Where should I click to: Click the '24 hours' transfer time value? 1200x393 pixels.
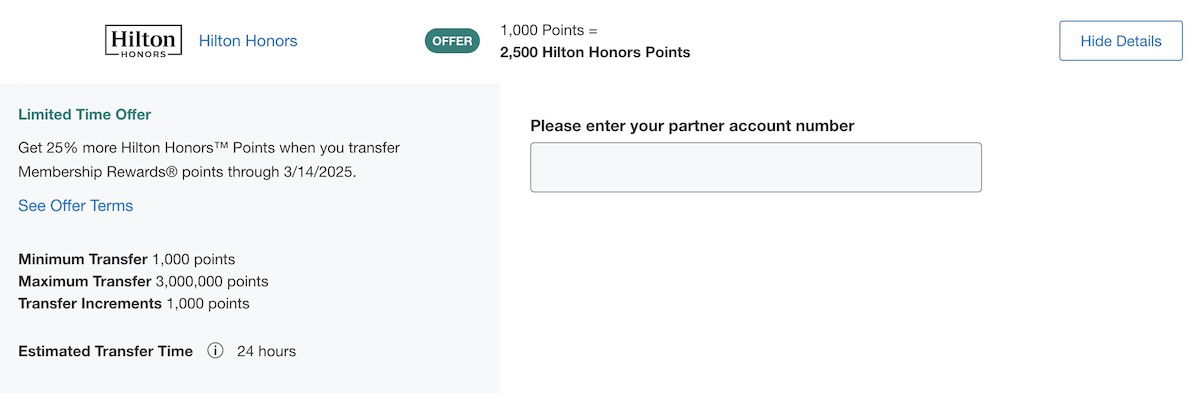coord(266,351)
